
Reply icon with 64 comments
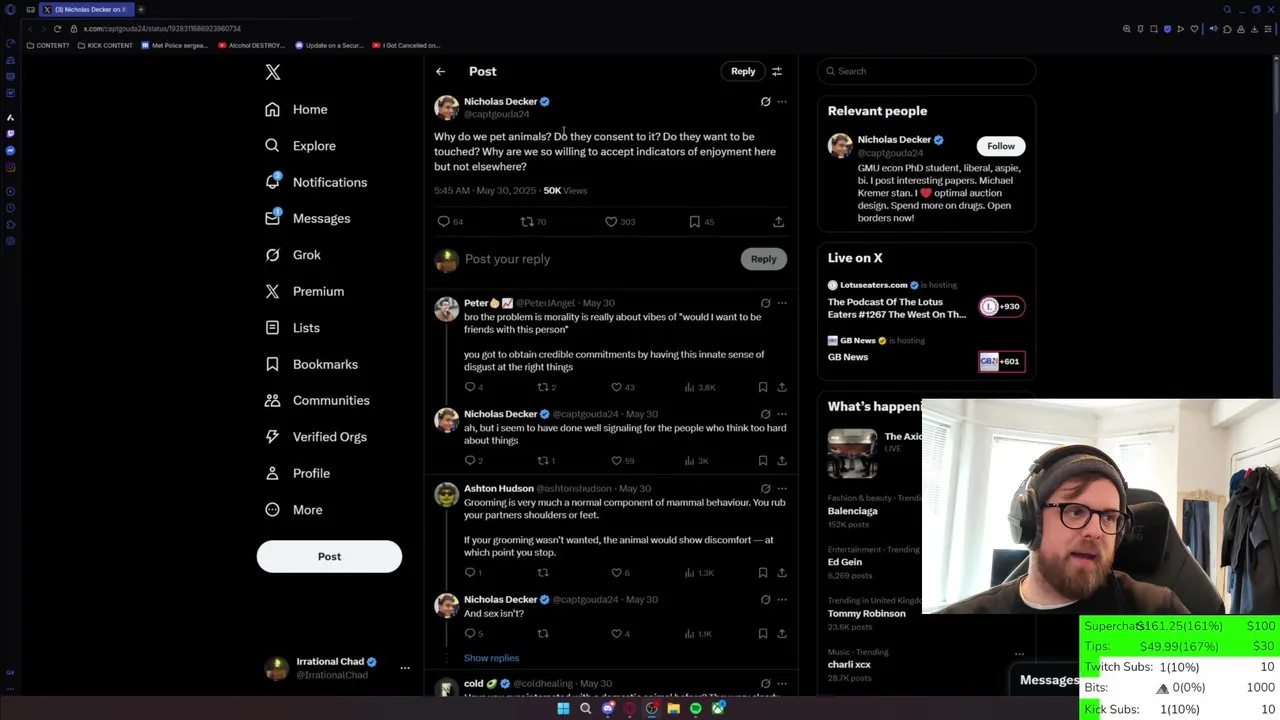tap(444, 222)
